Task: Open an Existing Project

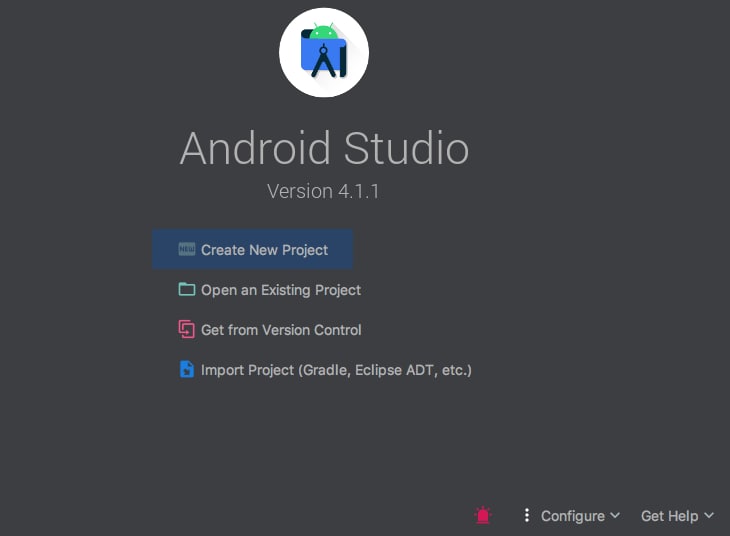Action: click(270, 290)
